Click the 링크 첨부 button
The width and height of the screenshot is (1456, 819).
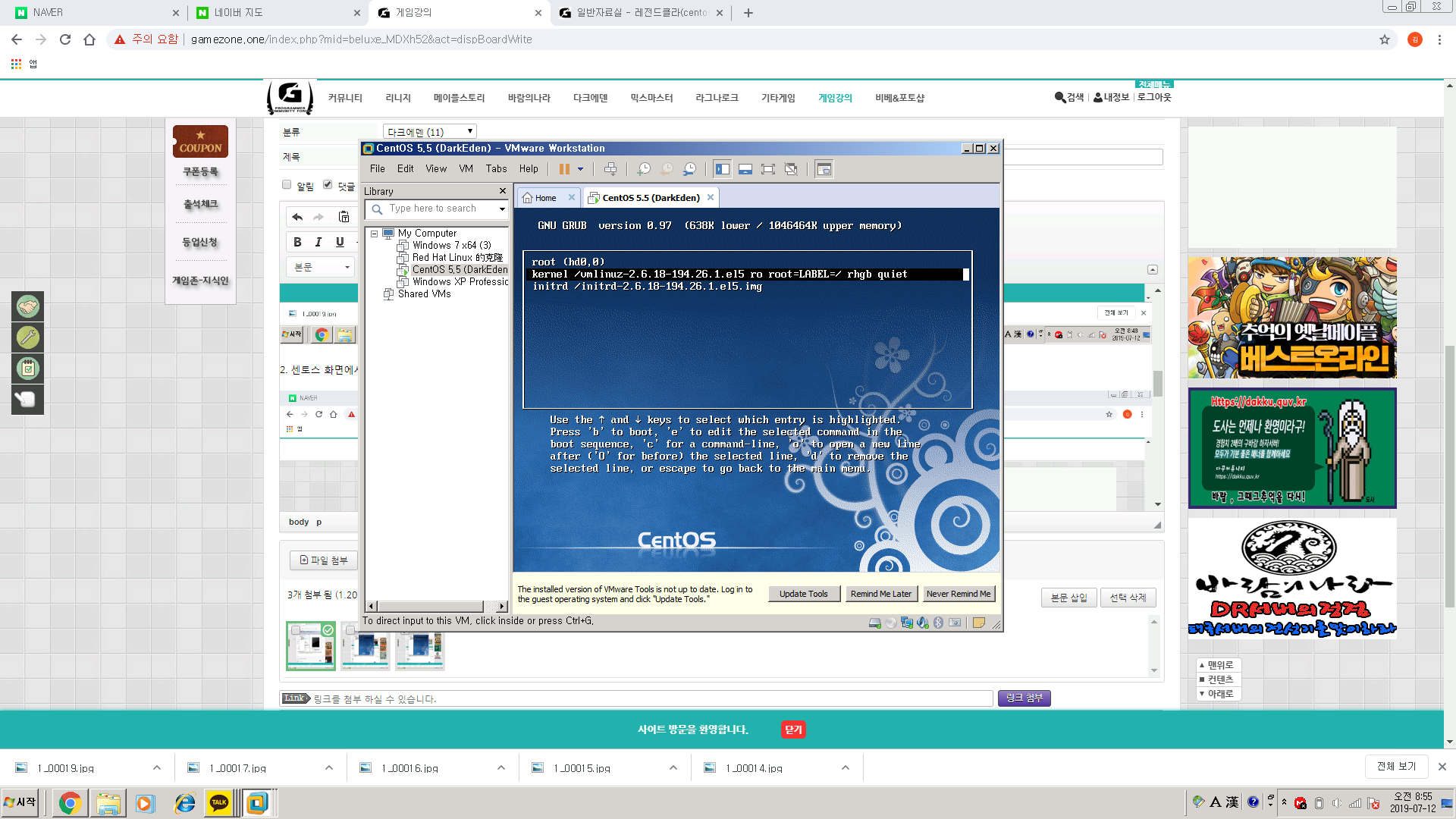point(1024,698)
